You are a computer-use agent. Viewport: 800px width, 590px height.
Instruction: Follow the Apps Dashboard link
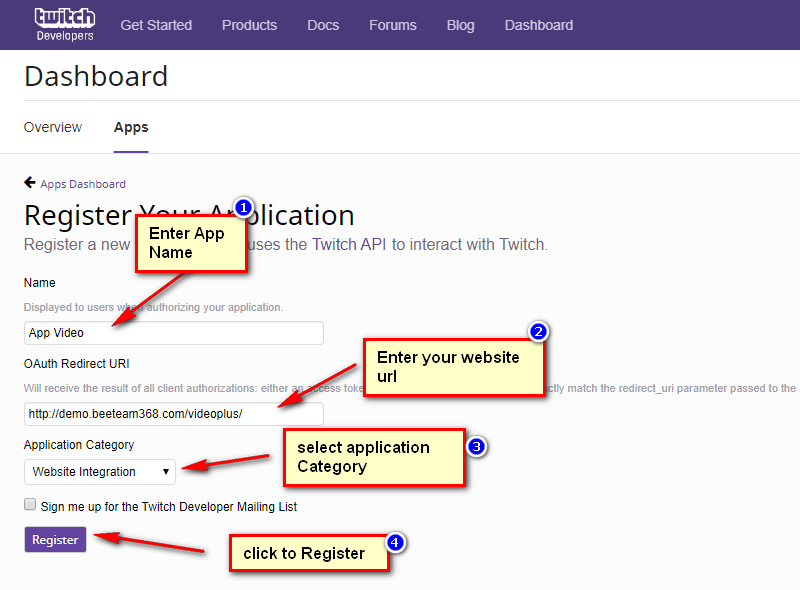[x=83, y=184]
